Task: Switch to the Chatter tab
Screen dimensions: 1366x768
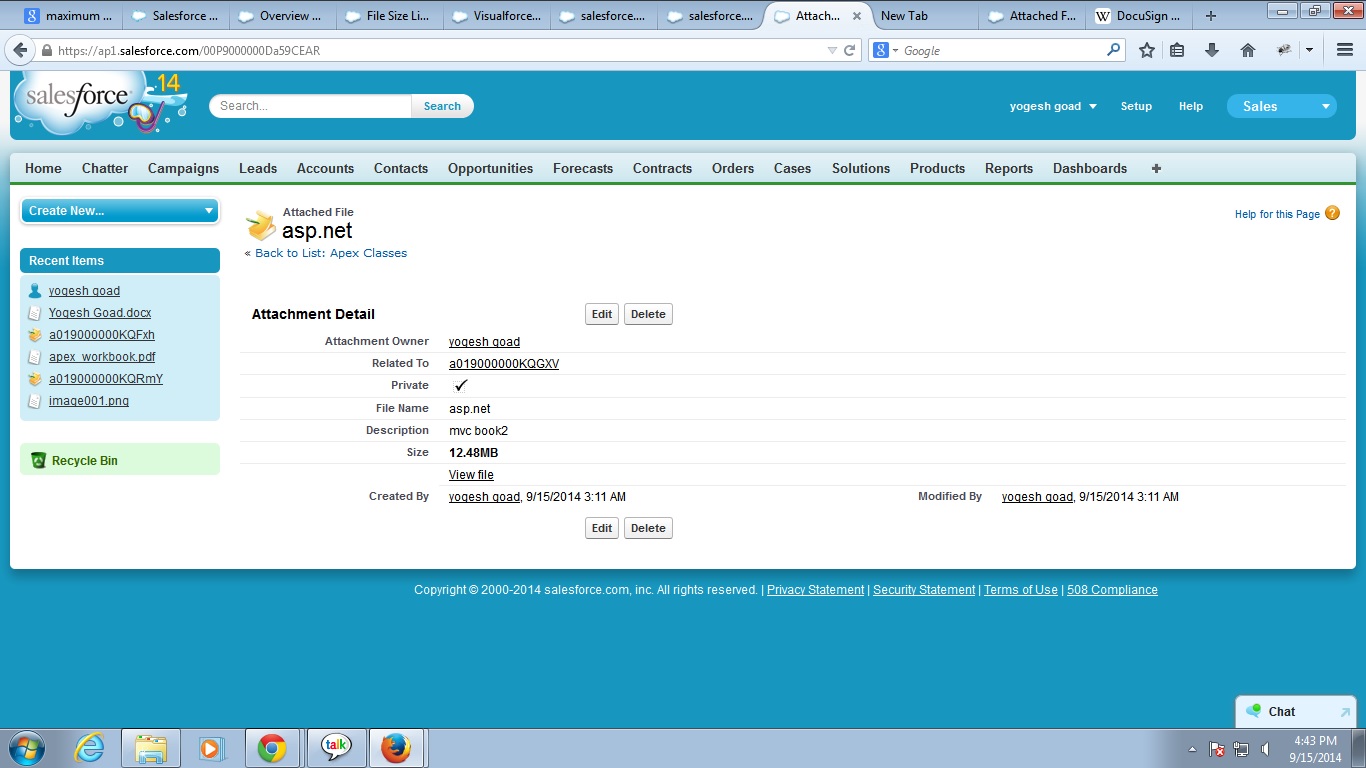Action: (x=105, y=168)
